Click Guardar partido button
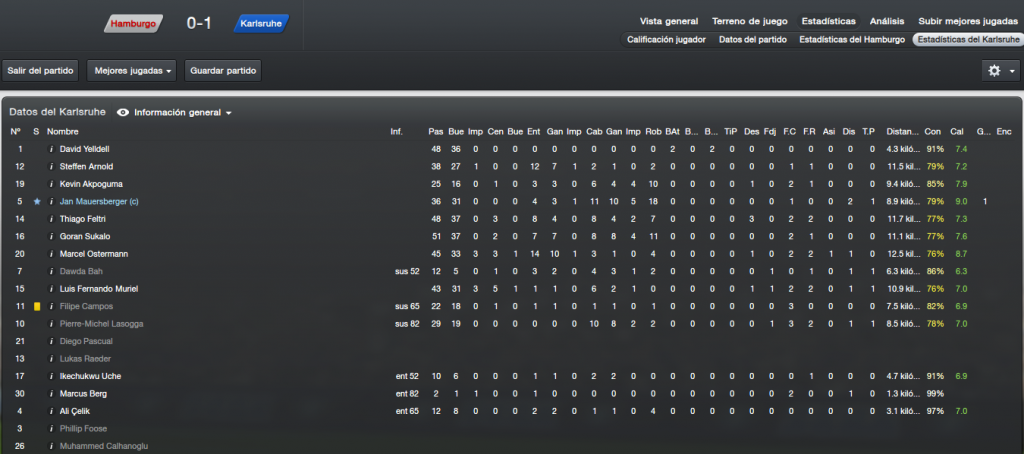Image resolution: width=1024 pixels, height=454 pixels. pyautogui.click(x=223, y=71)
